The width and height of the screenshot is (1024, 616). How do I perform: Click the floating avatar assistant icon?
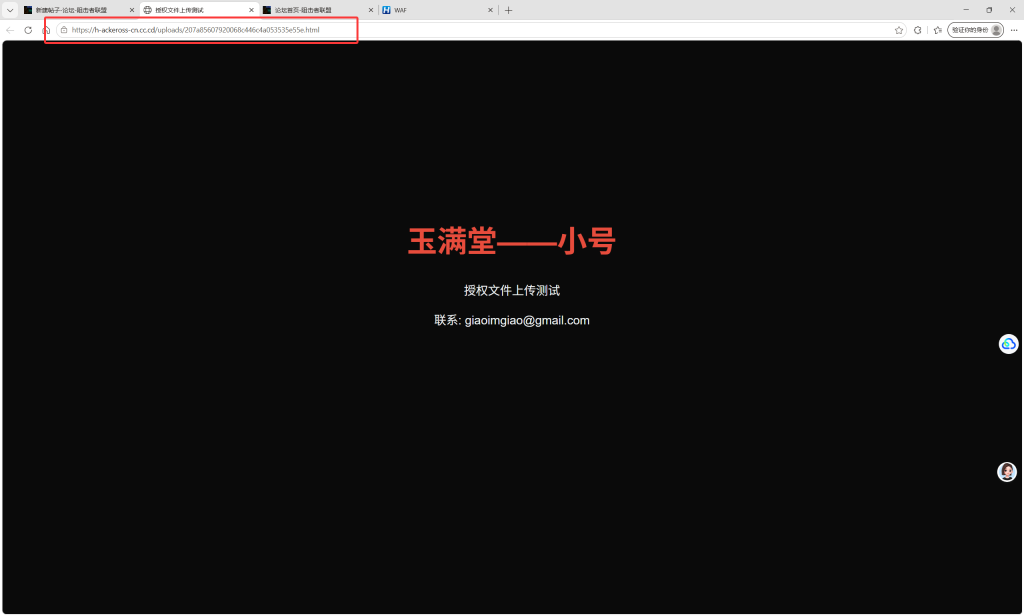tap(1007, 472)
